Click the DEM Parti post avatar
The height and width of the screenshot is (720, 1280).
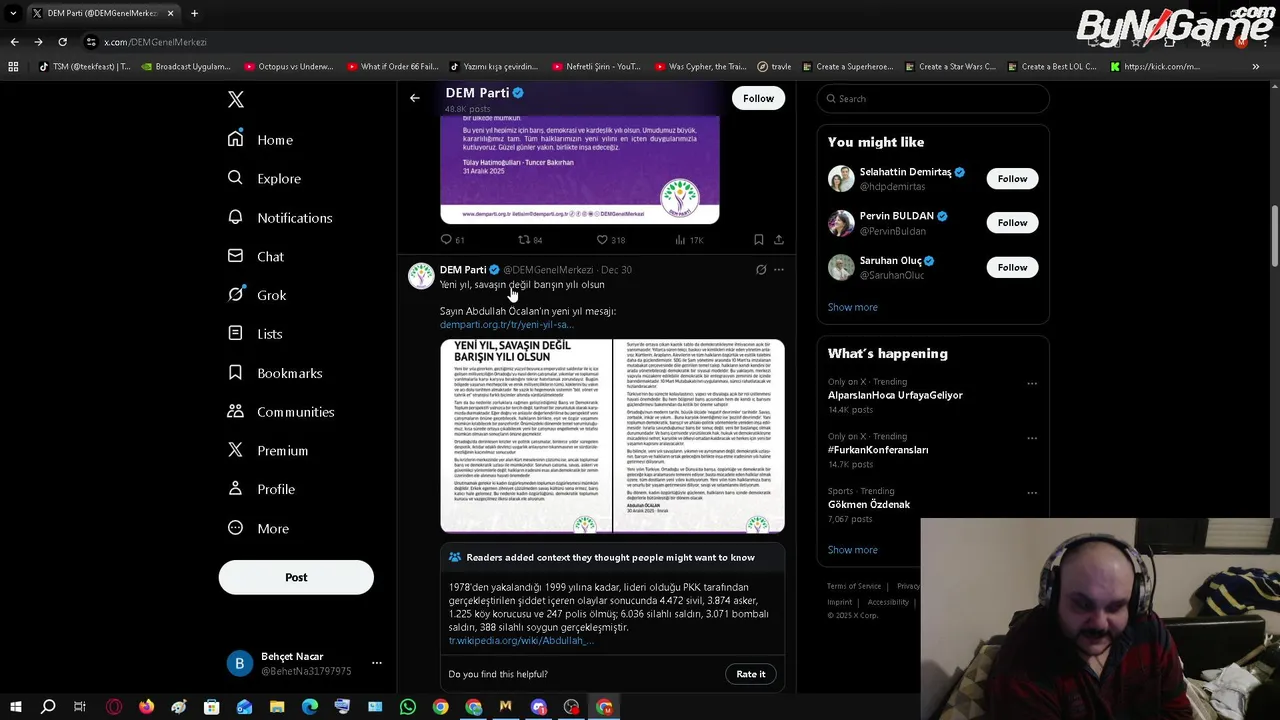click(421, 275)
